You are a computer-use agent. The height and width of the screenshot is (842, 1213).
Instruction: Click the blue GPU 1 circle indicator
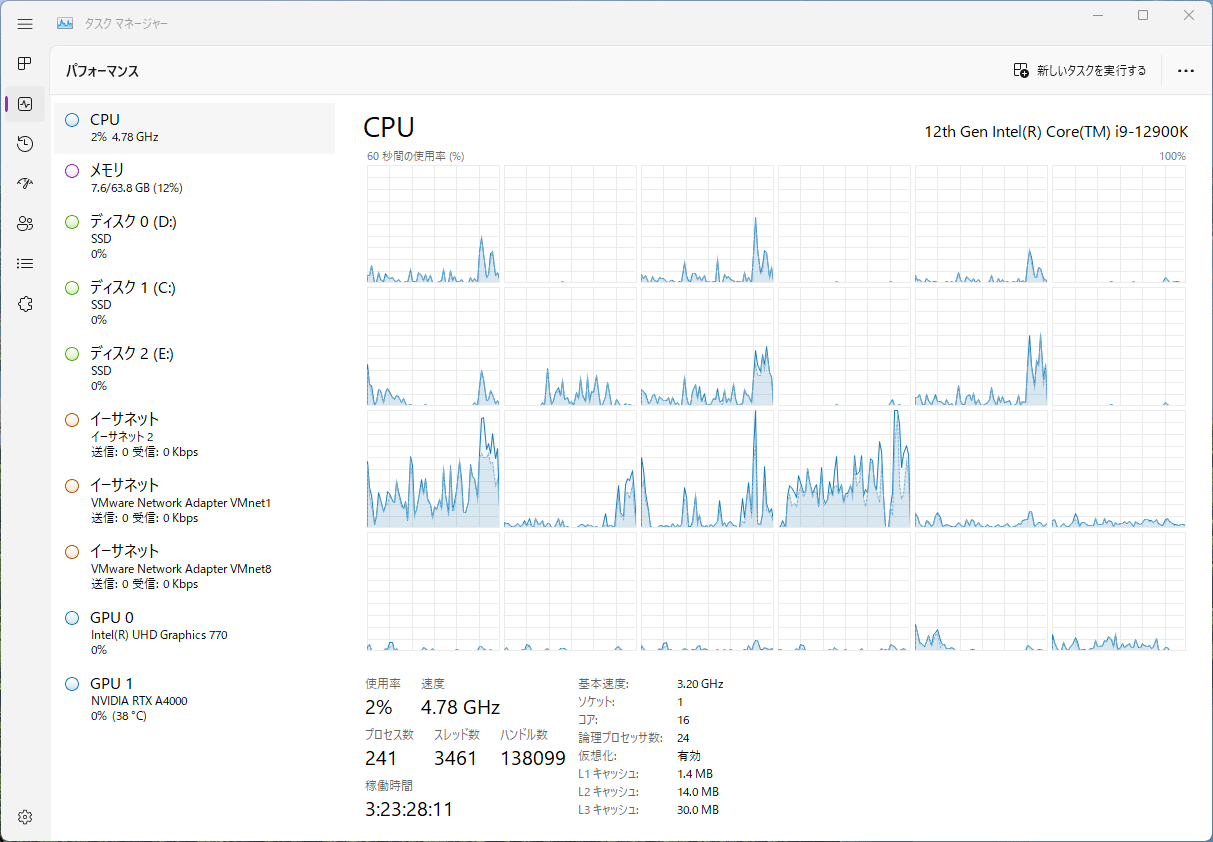(72, 684)
